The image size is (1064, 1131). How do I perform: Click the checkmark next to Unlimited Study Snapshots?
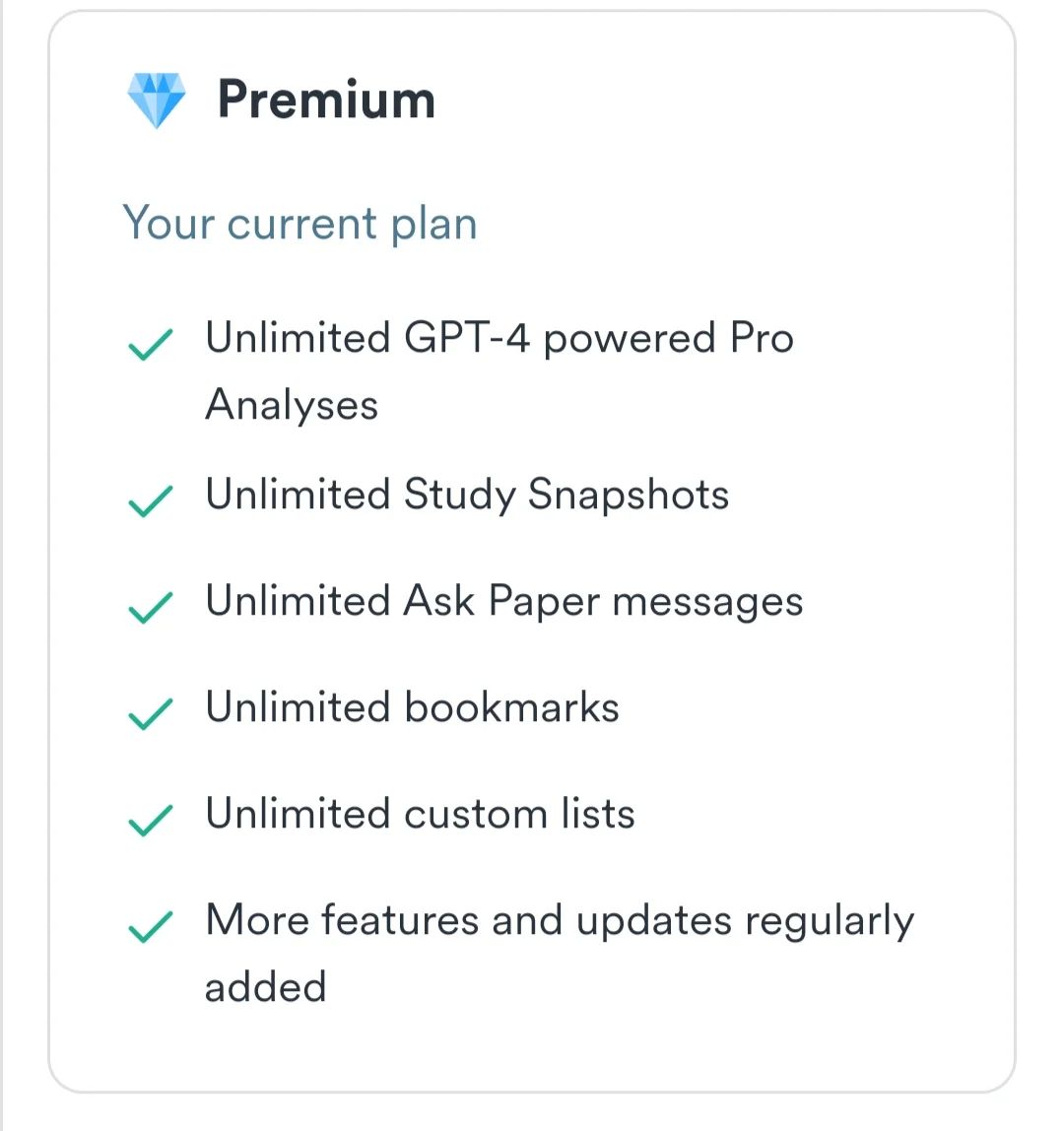pos(151,500)
